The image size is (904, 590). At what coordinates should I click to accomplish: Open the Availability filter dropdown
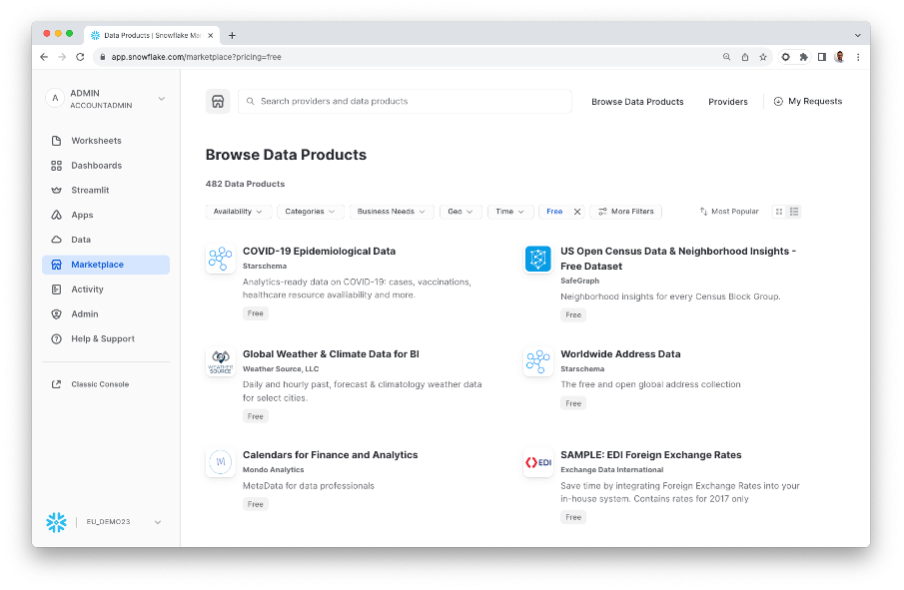pyautogui.click(x=238, y=211)
